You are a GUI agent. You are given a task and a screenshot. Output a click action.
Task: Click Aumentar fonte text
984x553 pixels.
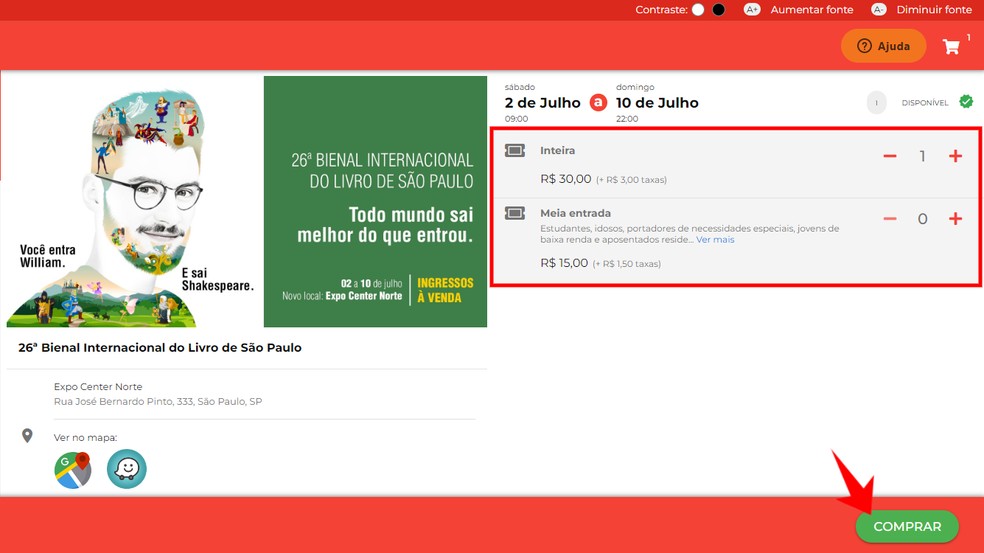[811, 9]
